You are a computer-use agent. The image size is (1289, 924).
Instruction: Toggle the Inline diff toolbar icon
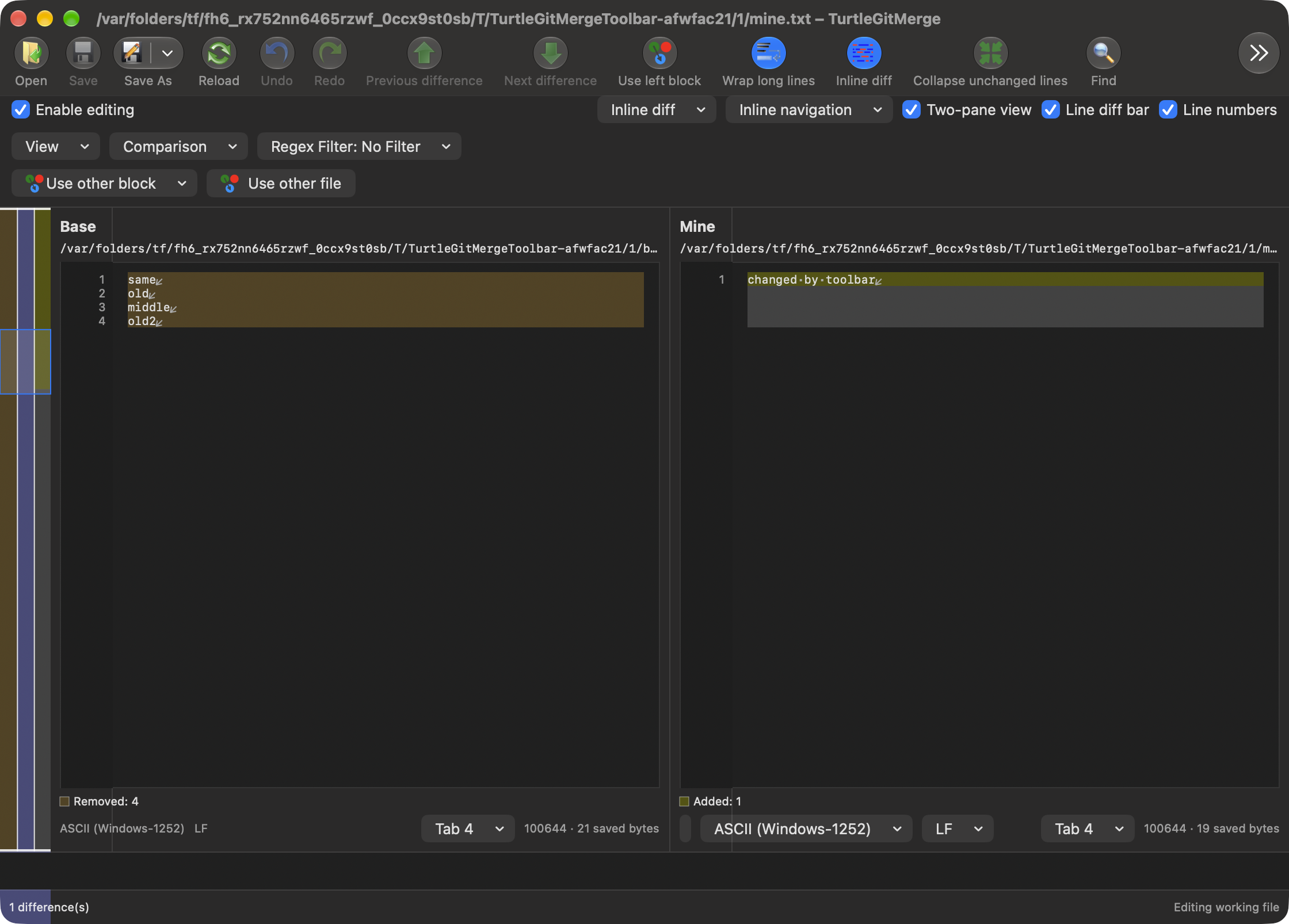tap(864, 53)
